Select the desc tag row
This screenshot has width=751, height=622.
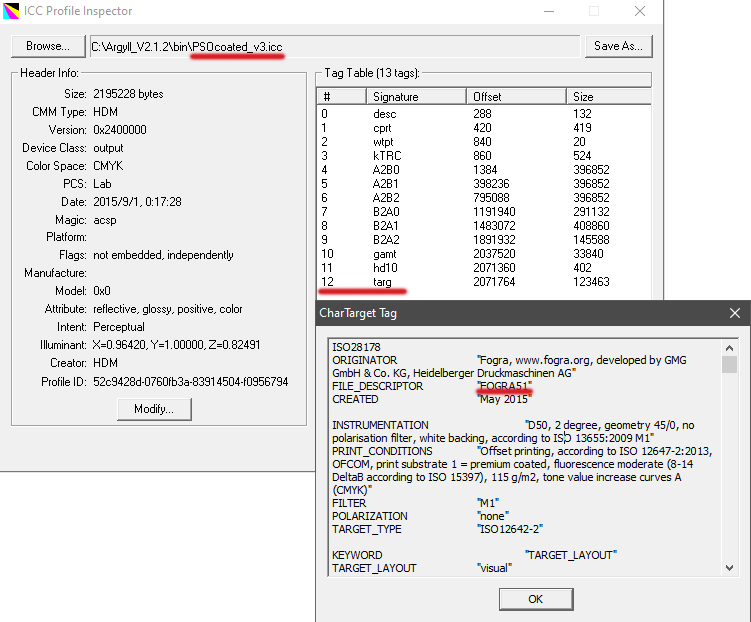coord(385,114)
